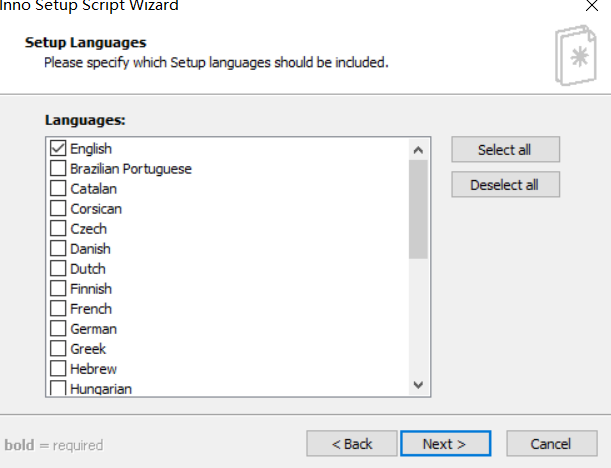Select the Dutch row text

(x=88, y=269)
